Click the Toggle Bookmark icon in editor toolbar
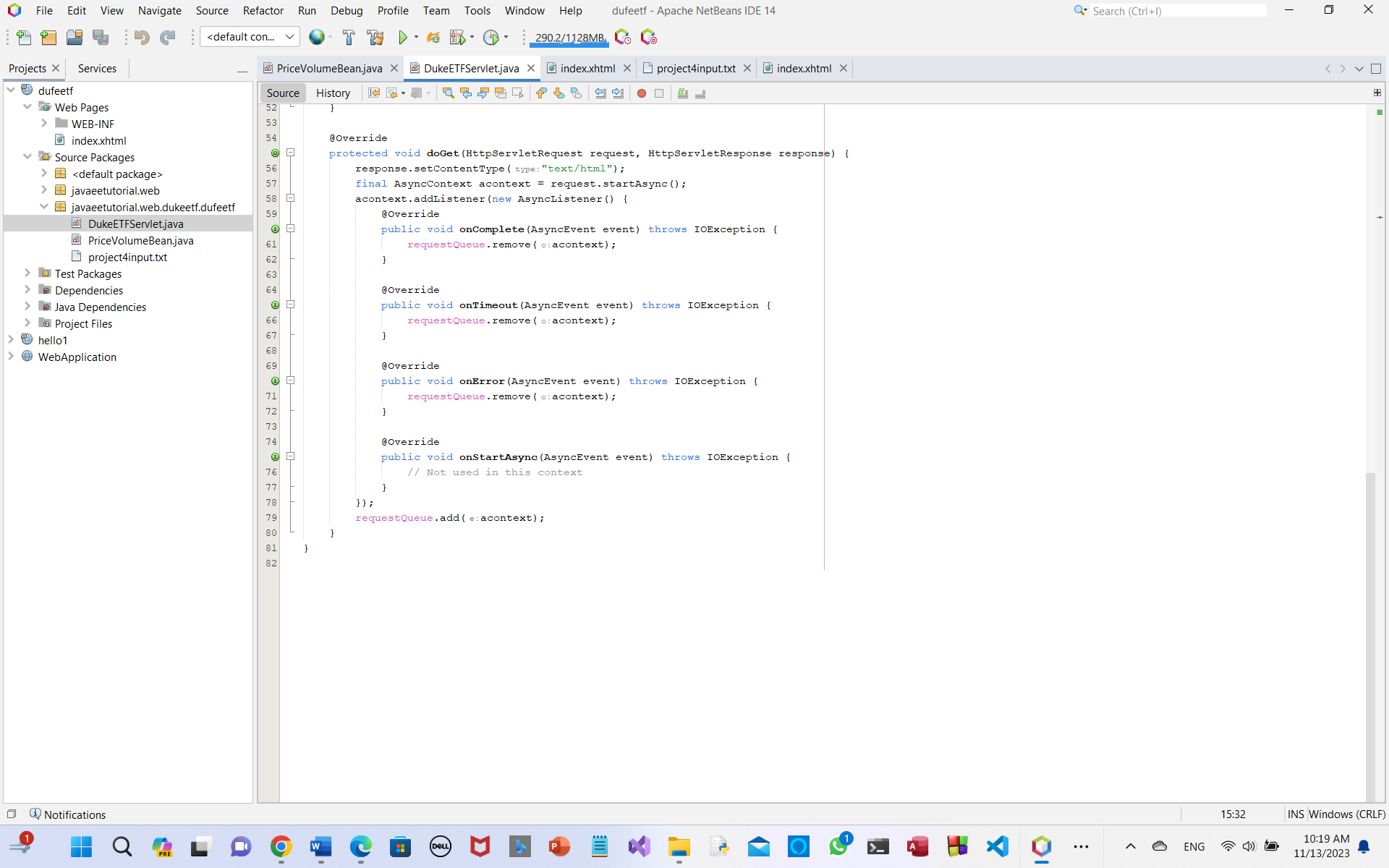Viewport: 1389px width, 868px height. click(576, 93)
